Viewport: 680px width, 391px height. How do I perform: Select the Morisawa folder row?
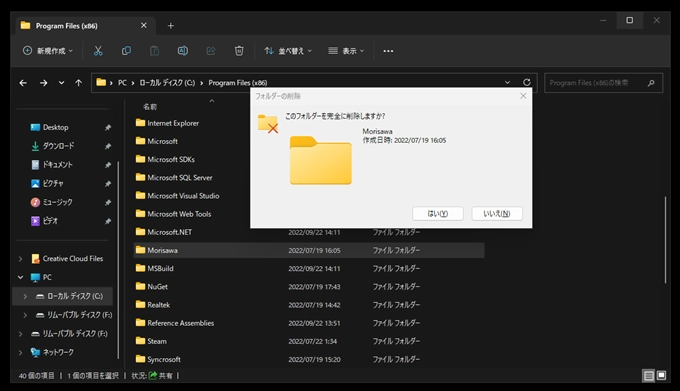(x=309, y=250)
